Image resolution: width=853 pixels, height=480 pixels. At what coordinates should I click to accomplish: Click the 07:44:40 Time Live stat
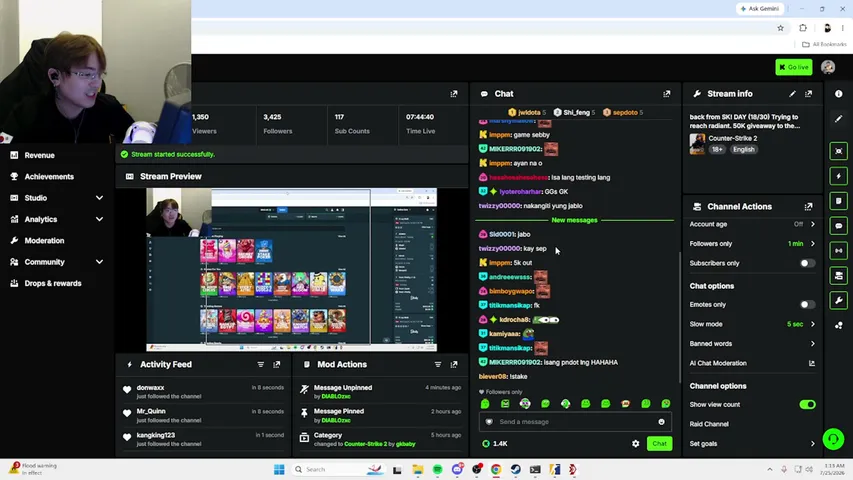[x=420, y=117]
